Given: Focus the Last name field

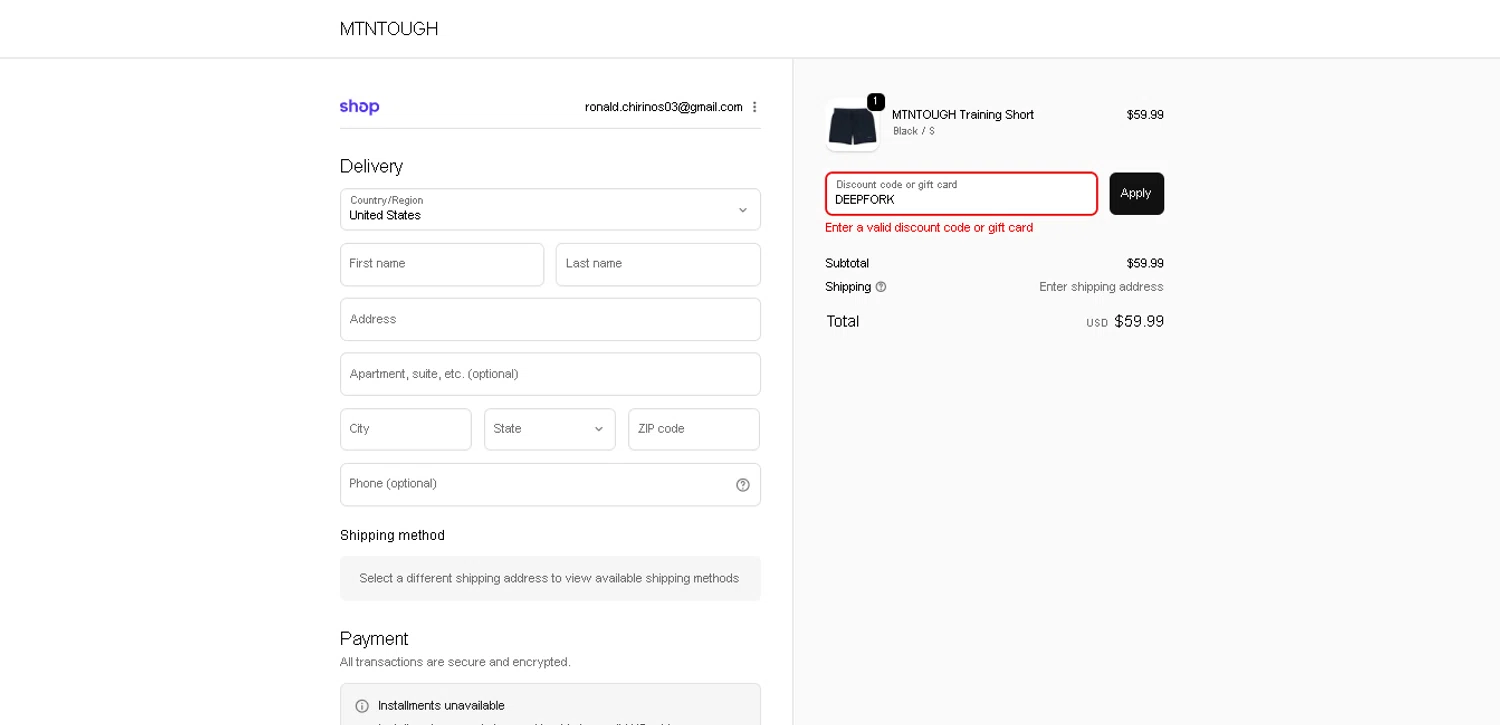Looking at the screenshot, I should (658, 264).
